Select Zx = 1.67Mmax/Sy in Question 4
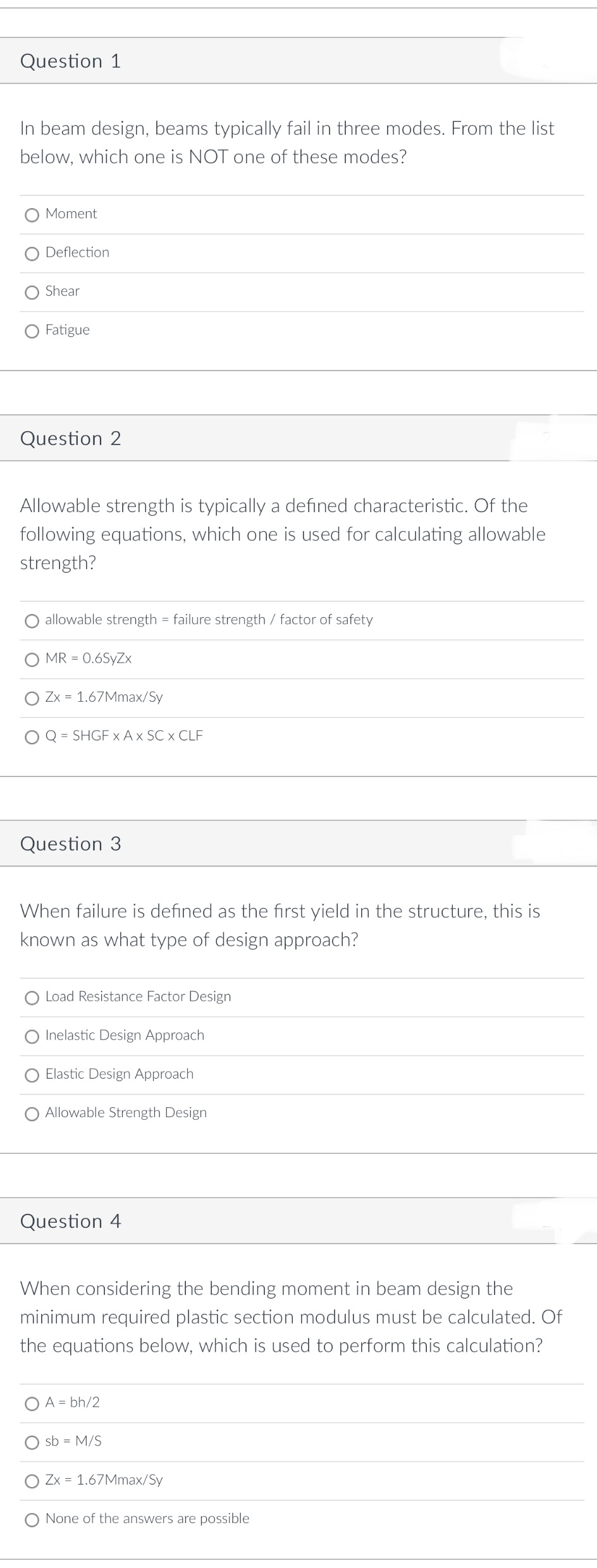597x1568 pixels. coord(32,1480)
